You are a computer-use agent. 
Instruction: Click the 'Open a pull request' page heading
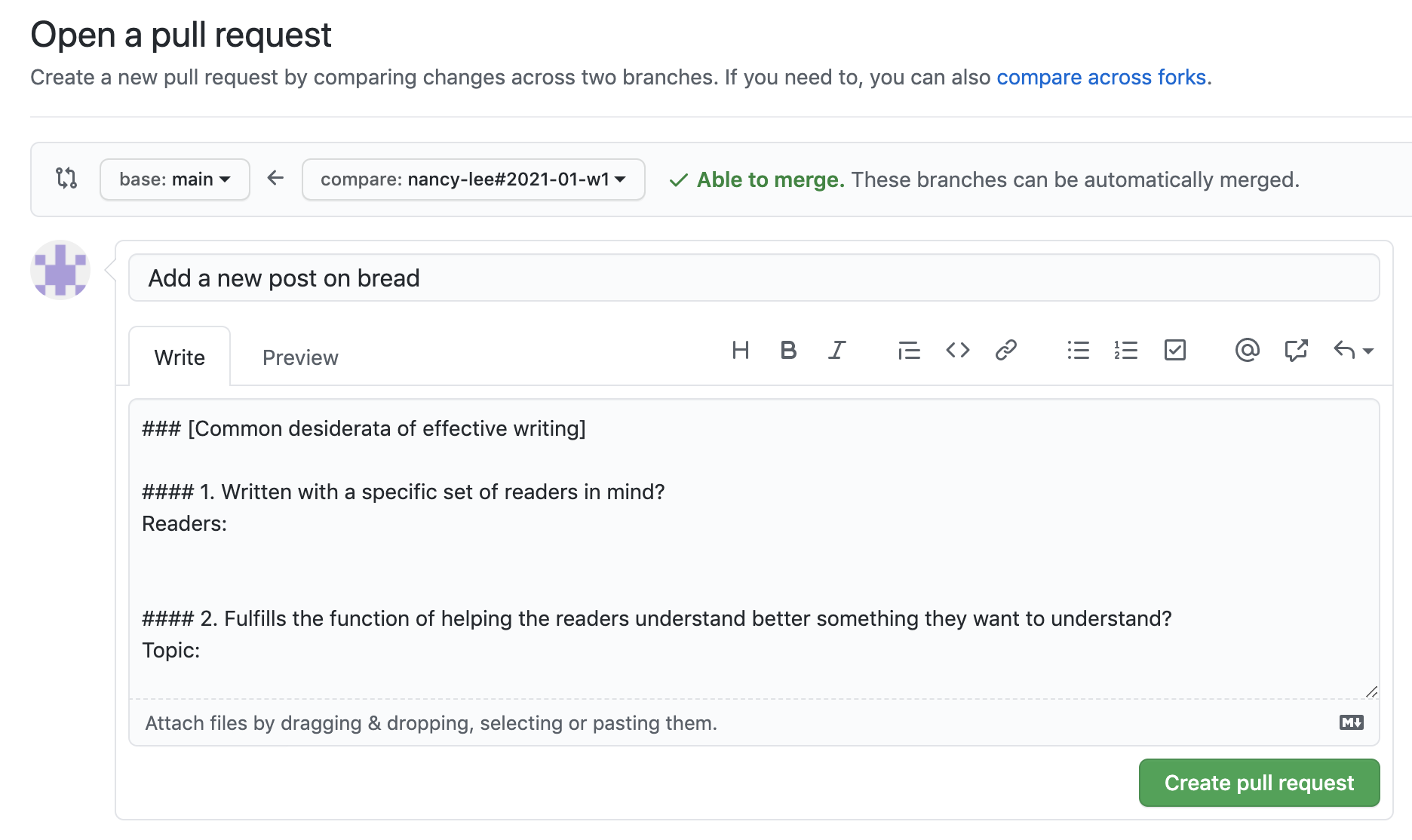(181, 35)
